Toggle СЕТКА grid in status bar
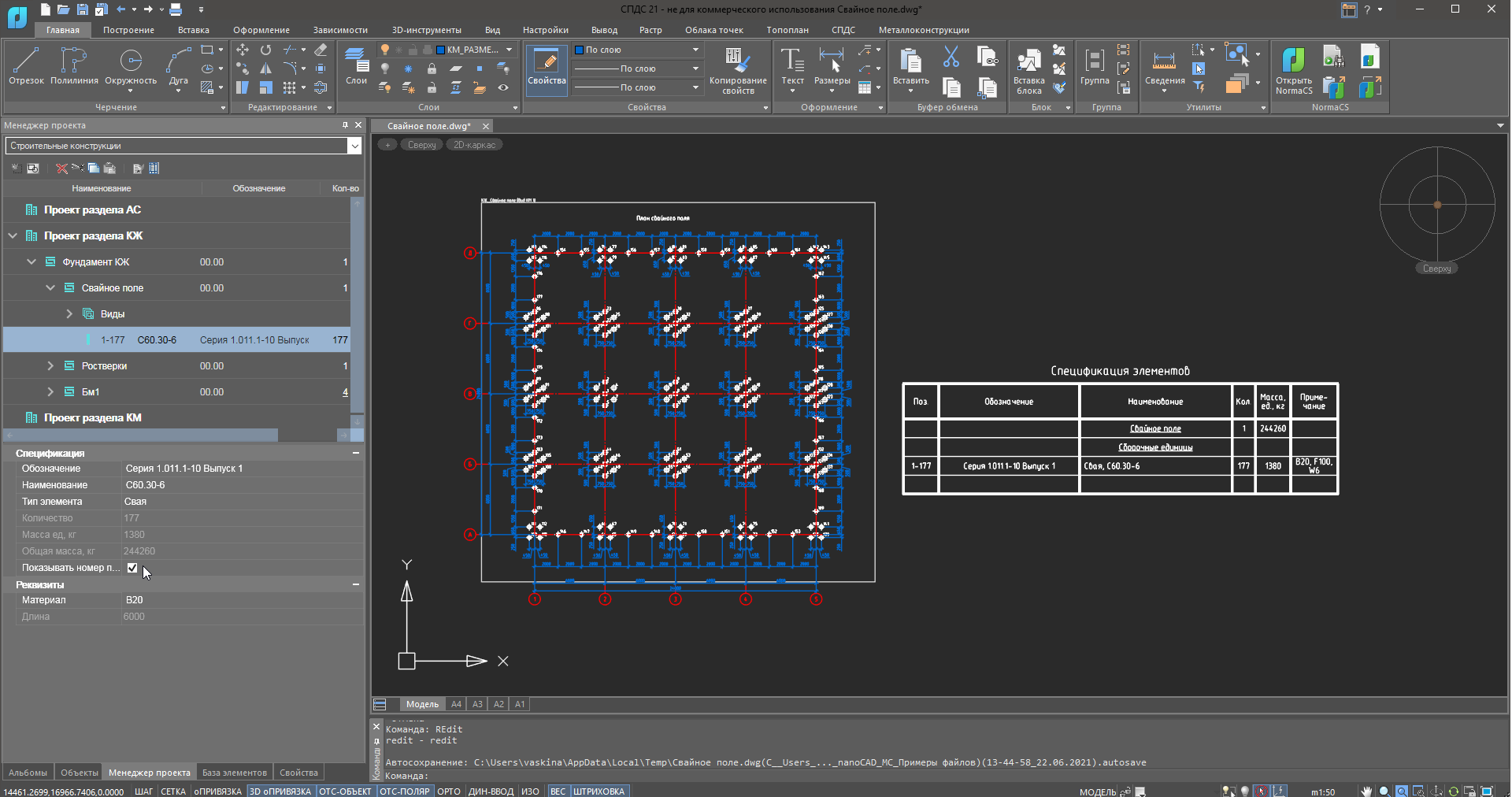The image size is (1512, 797). (x=173, y=791)
